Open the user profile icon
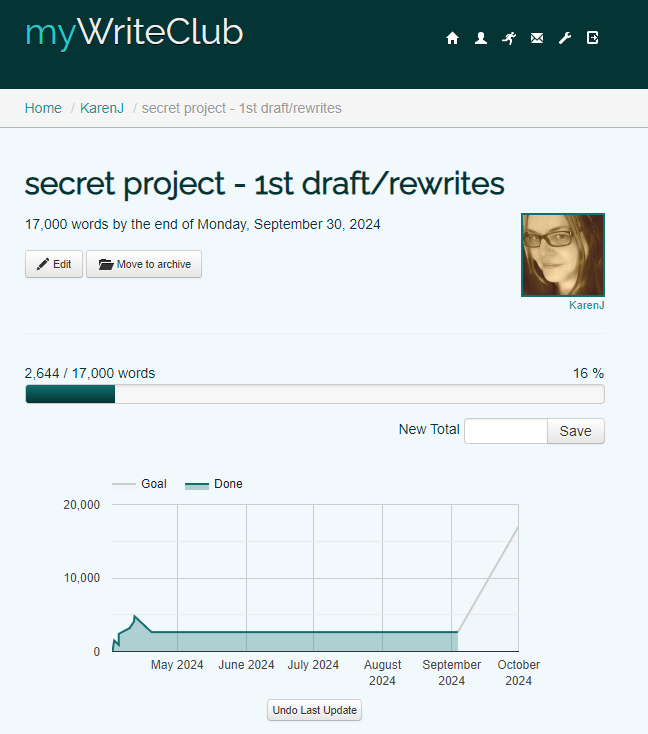The width and height of the screenshot is (648, 734). point(480,38)
